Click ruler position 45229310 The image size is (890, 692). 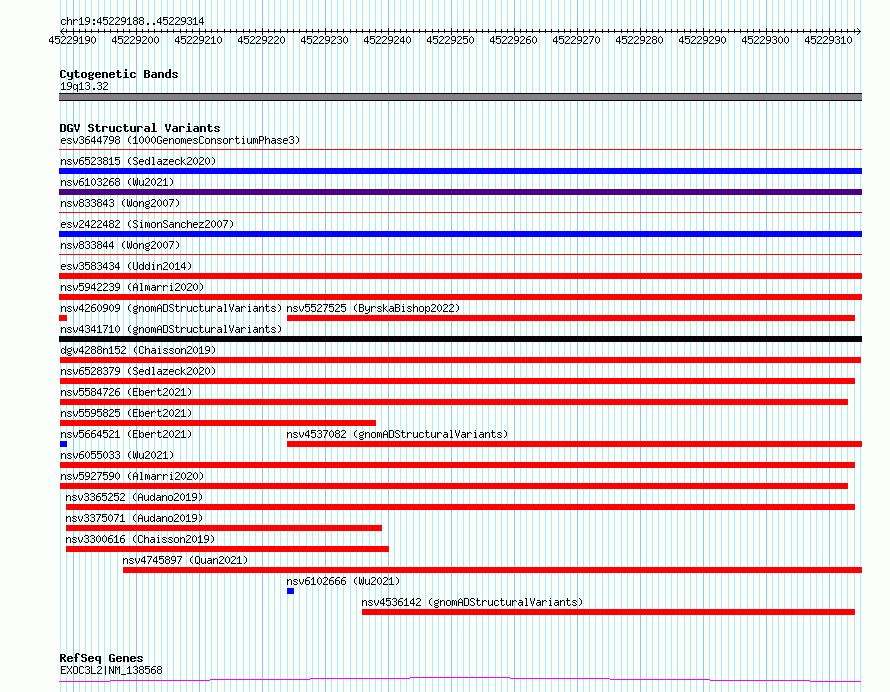pos(828,40)
